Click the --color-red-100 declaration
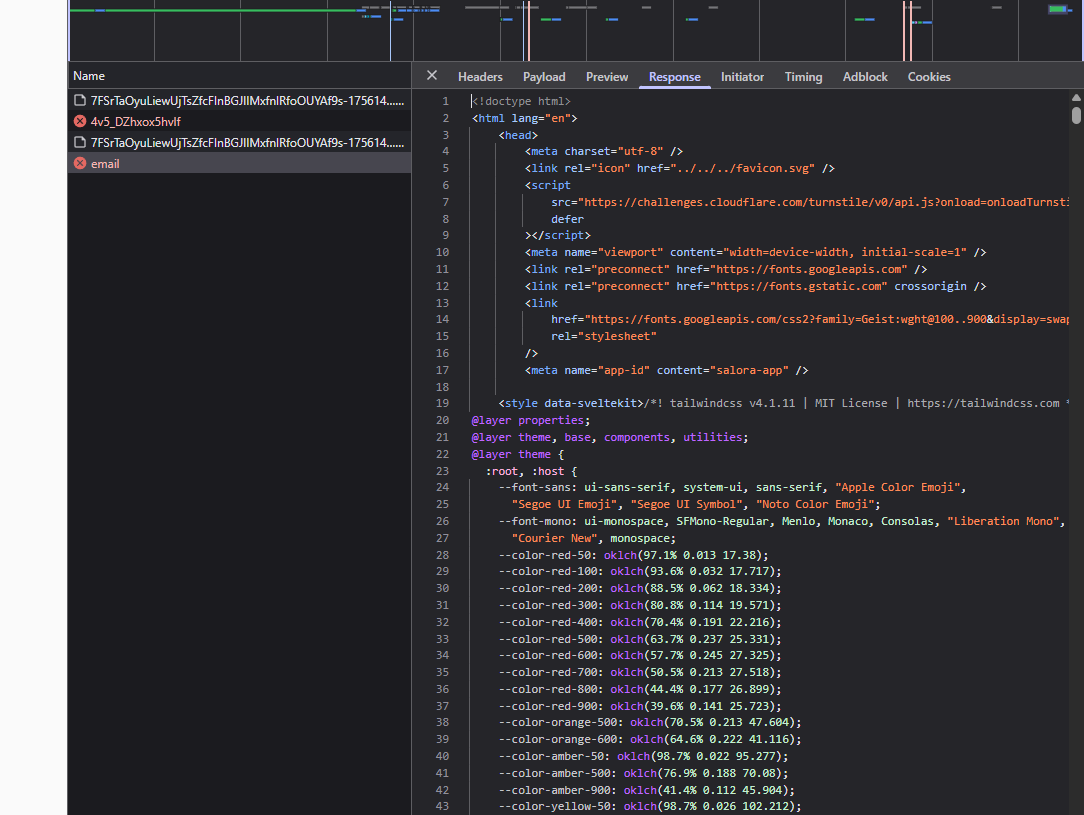 pos(640,572)
